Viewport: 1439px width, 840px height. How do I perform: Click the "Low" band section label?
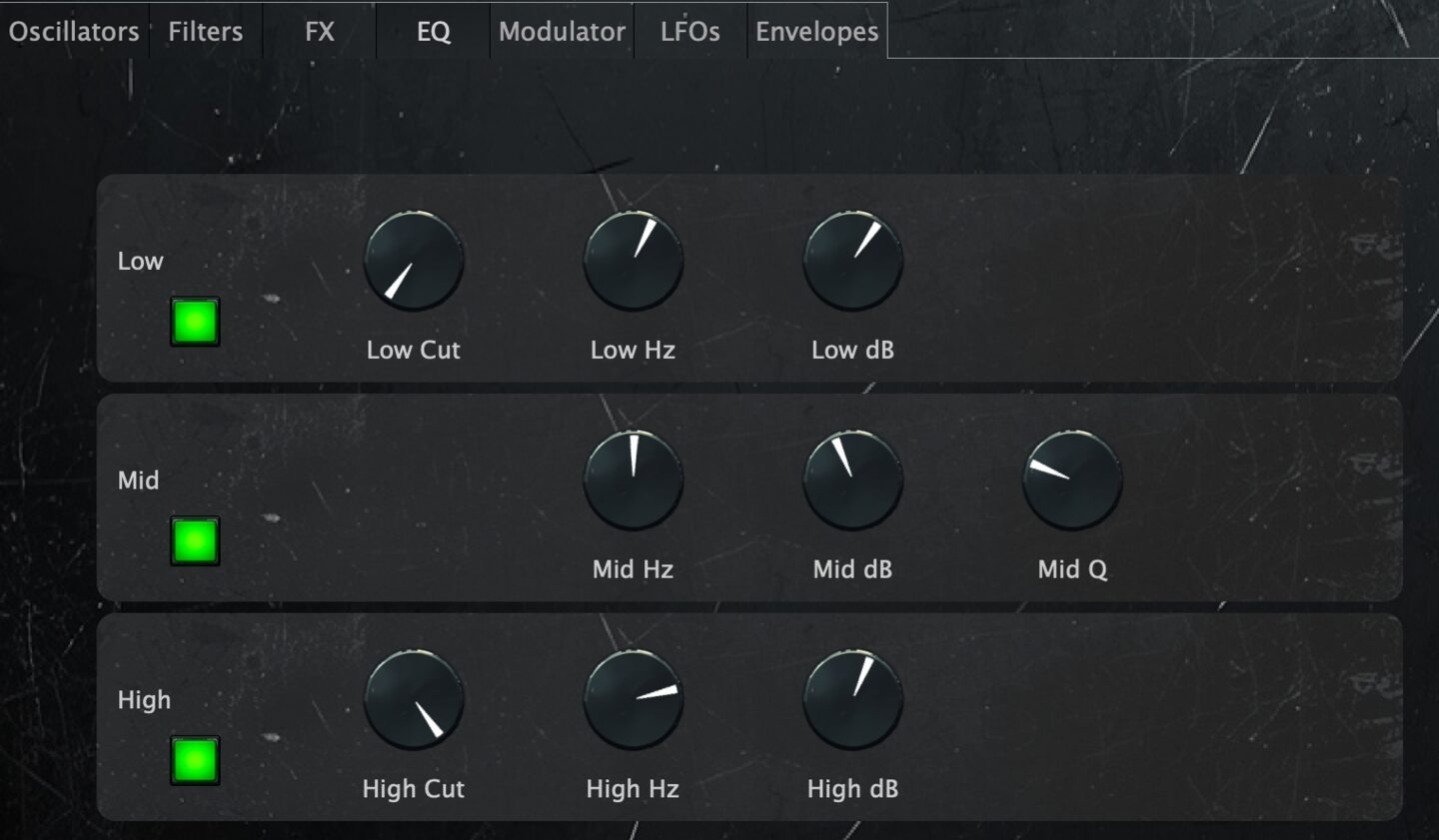[x=140, y=261]
